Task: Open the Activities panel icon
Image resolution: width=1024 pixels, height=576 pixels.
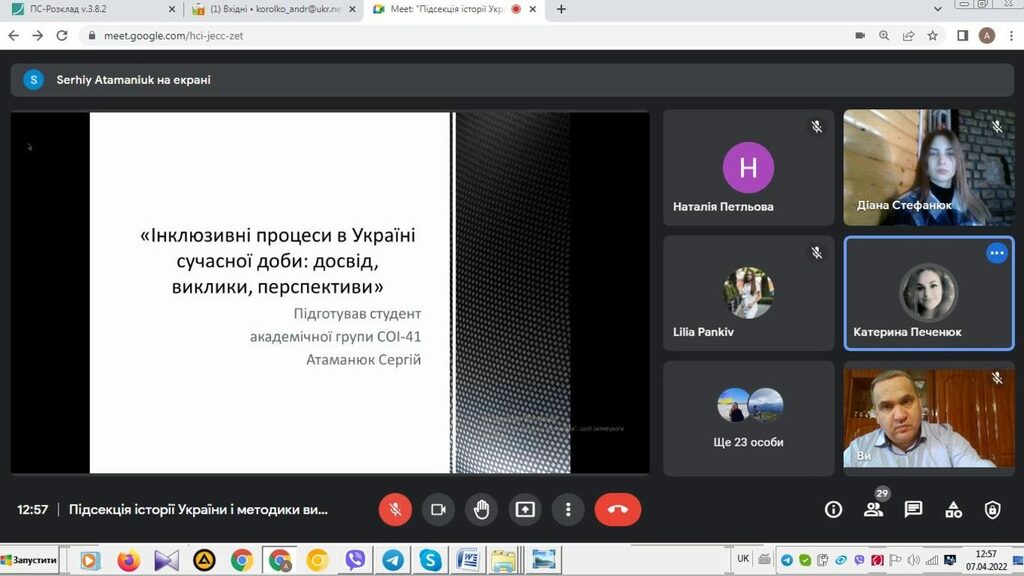Action: pyautogui.click(x=953, y=509)
